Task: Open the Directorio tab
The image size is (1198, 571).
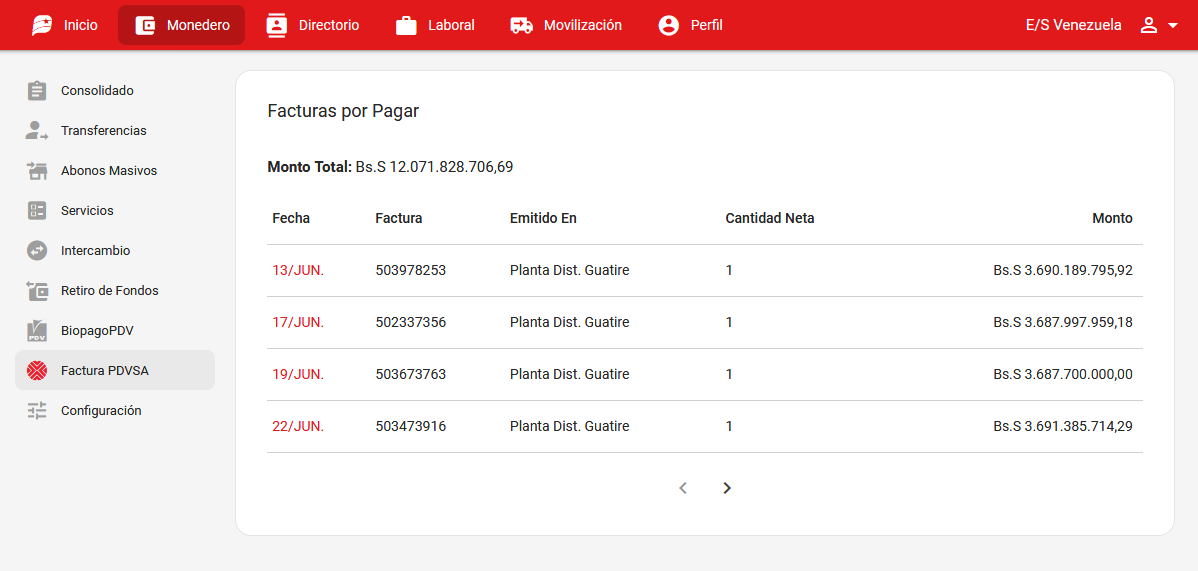Action: [x=312, y=25]
